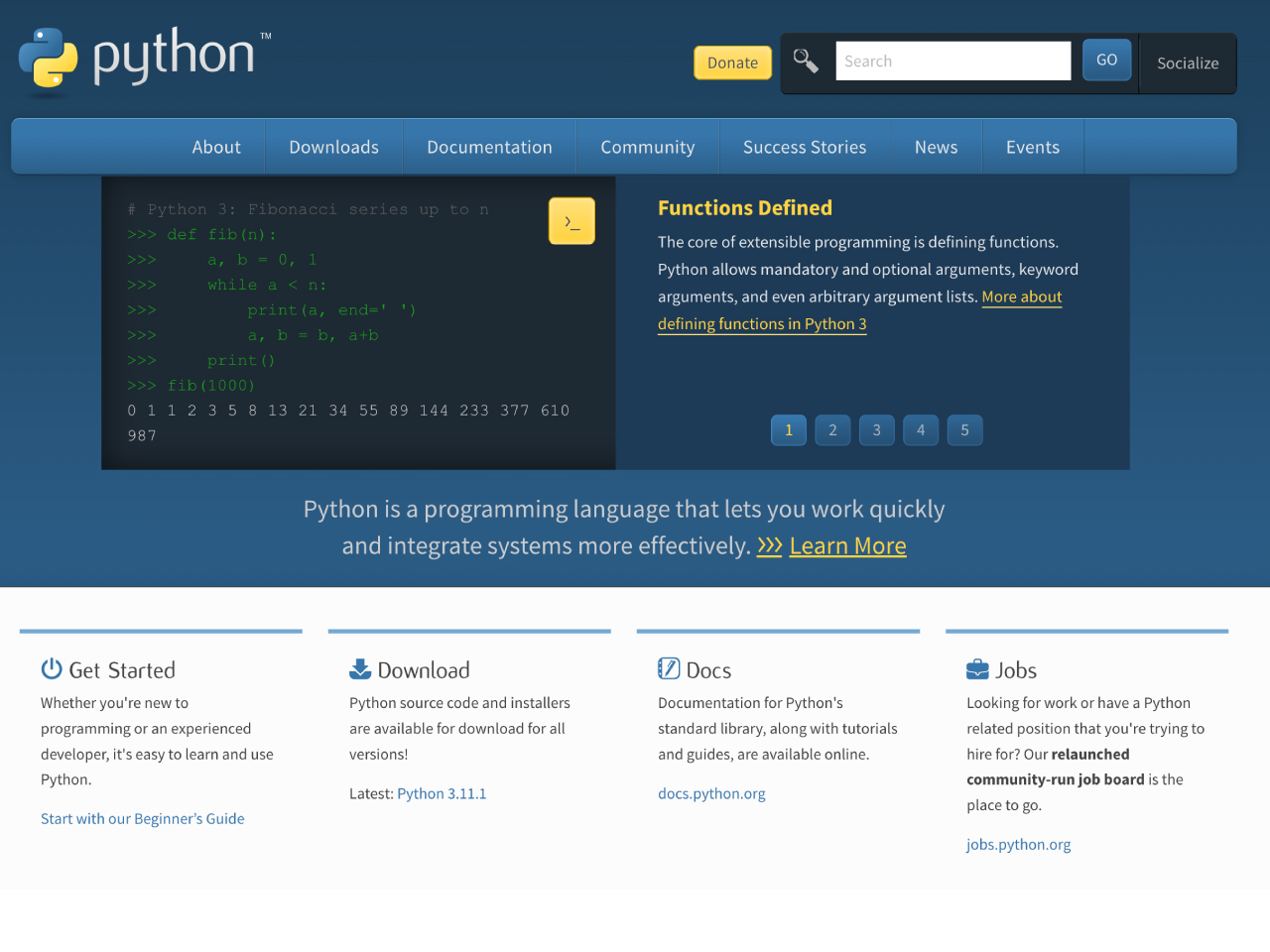Click the Docs heading

[708, 670]
